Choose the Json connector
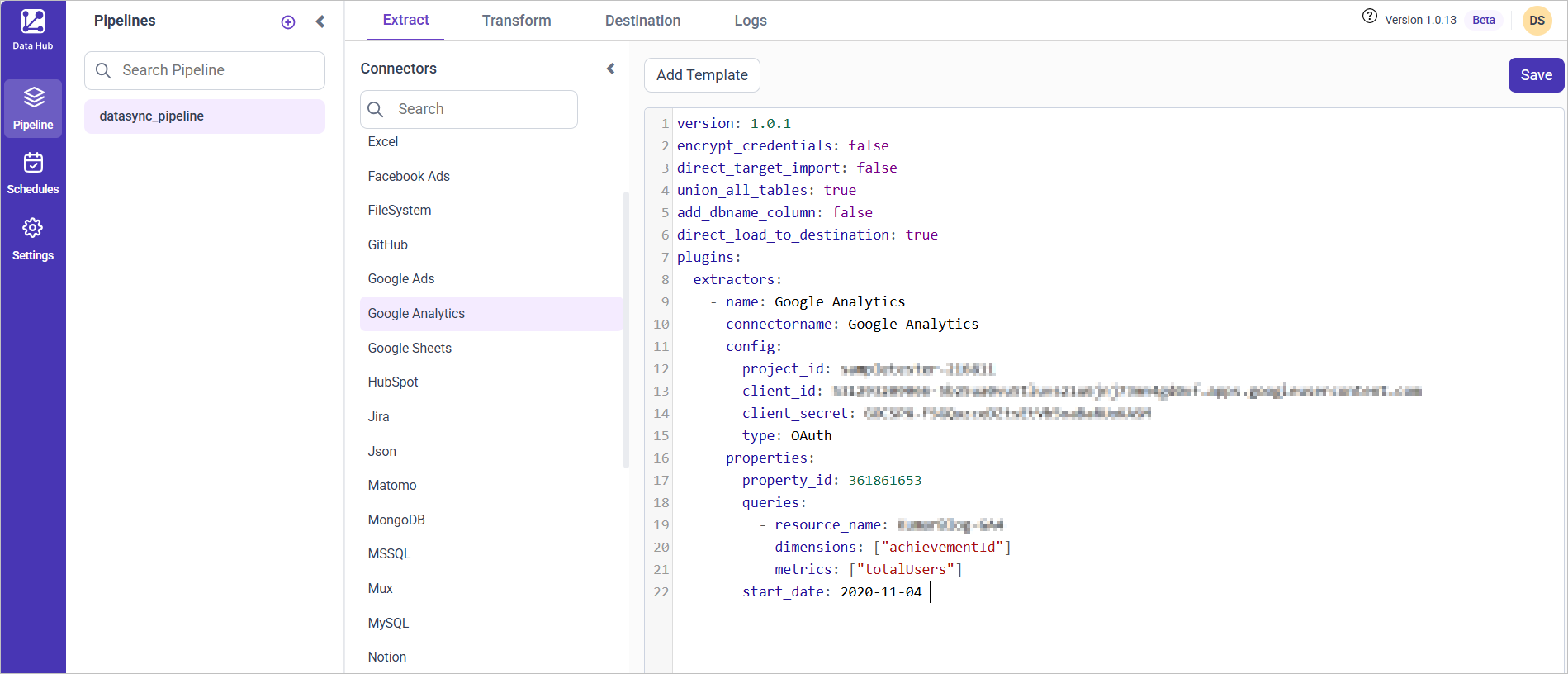This screenshot has width=1568, height=674. coord(382,452)
